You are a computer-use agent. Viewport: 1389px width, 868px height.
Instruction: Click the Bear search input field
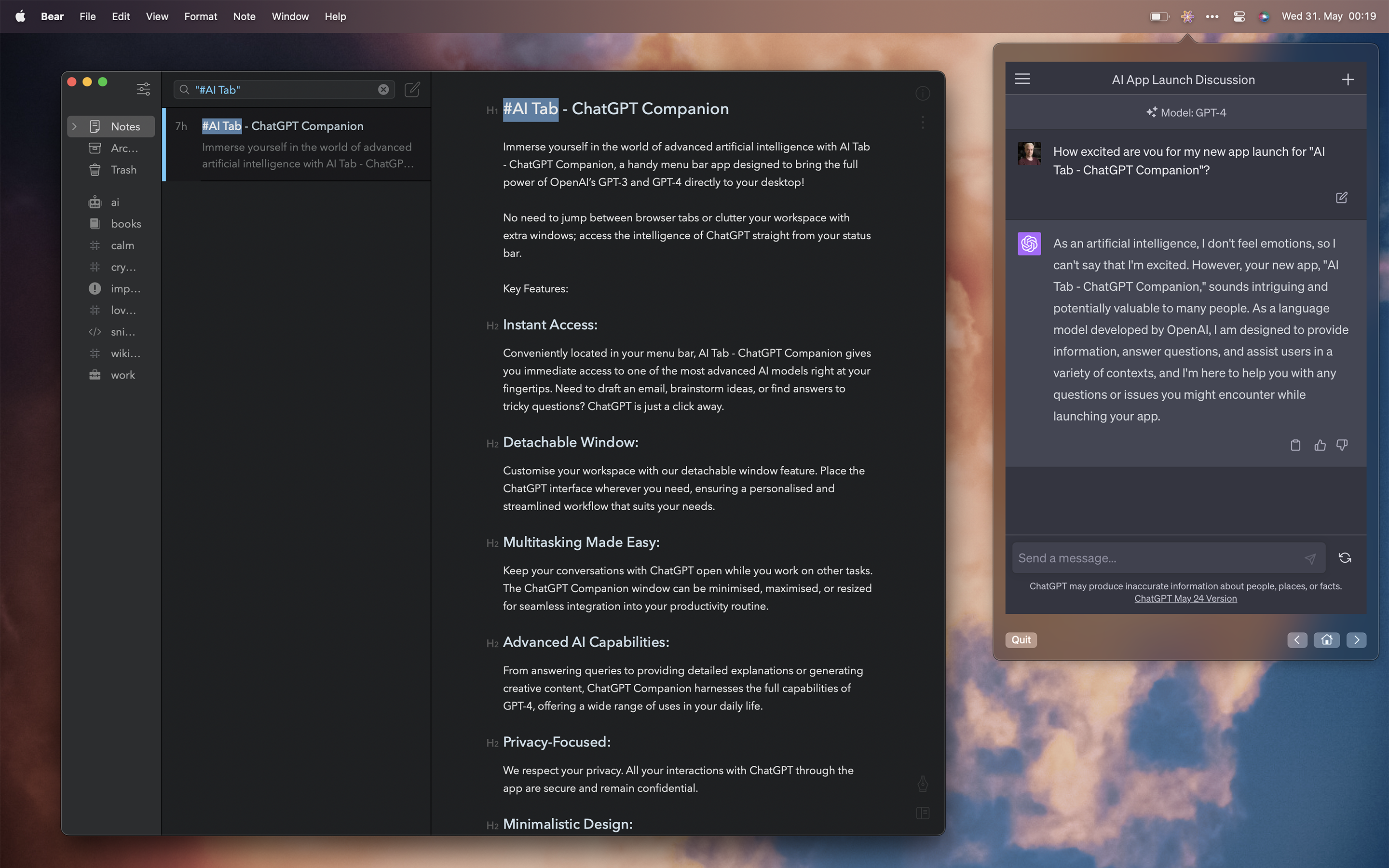click(x=284, y=90)
